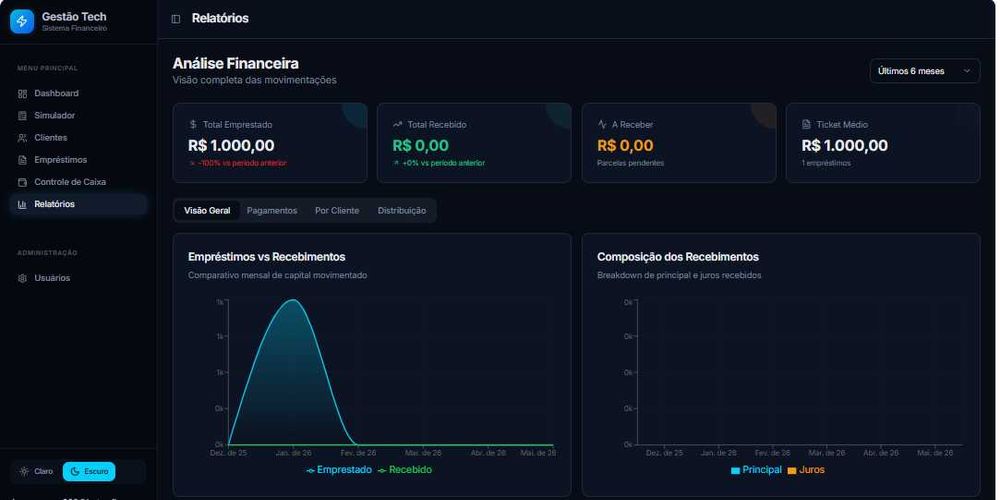The width and height of the screenshot is (1000, 500).
Task: Click the Relatórios bar chart icon
Action: pyautogui.click(x=22, y=205)
